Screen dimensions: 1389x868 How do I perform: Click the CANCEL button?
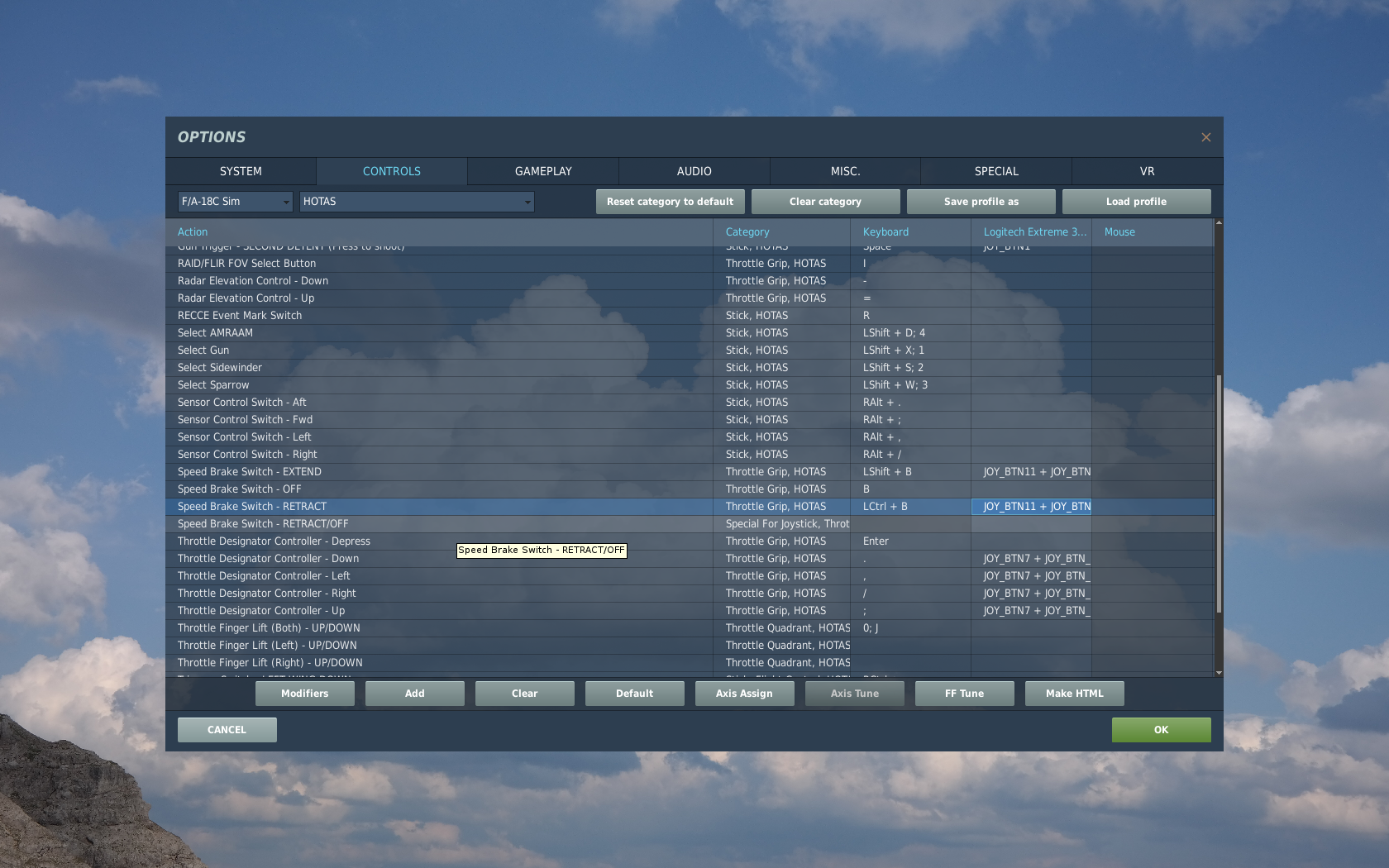click(x=227, y=730)
